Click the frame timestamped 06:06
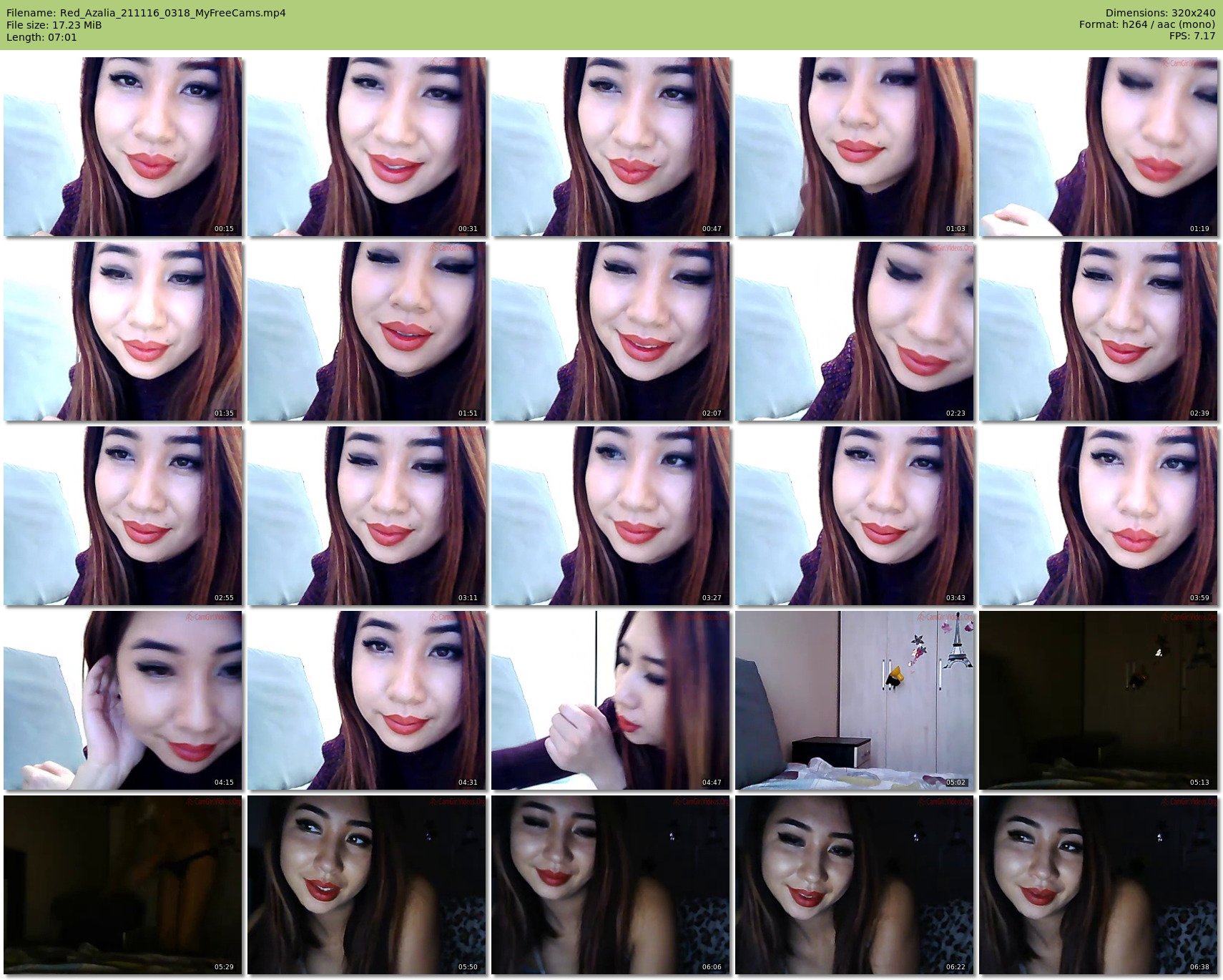Image resolution: width=1223 pixels, height=980 pixels. pyautogui.click(x=611, y=885)
